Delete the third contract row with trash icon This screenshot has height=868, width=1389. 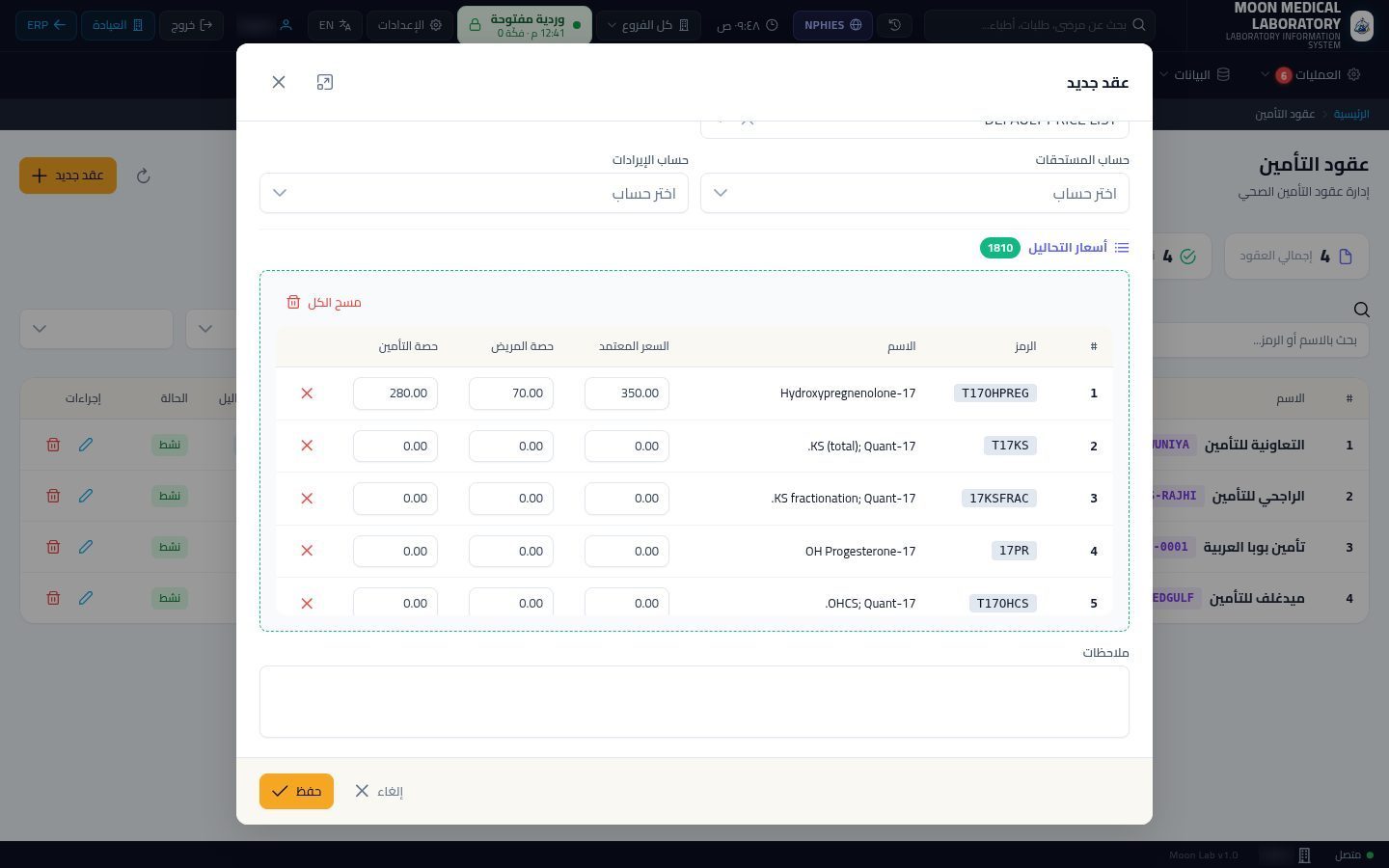click(x=53, y=547)
